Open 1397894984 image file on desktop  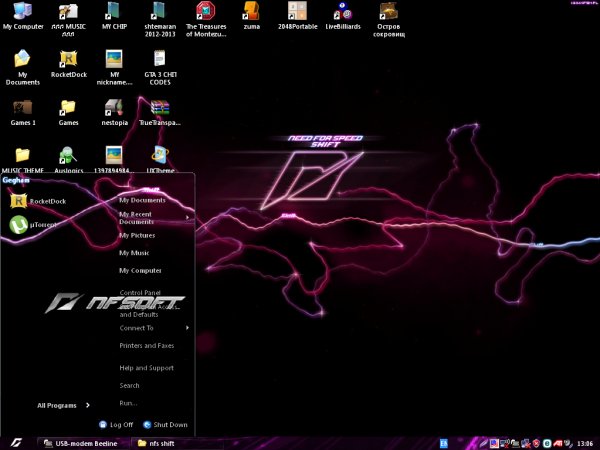coord(114,159)
